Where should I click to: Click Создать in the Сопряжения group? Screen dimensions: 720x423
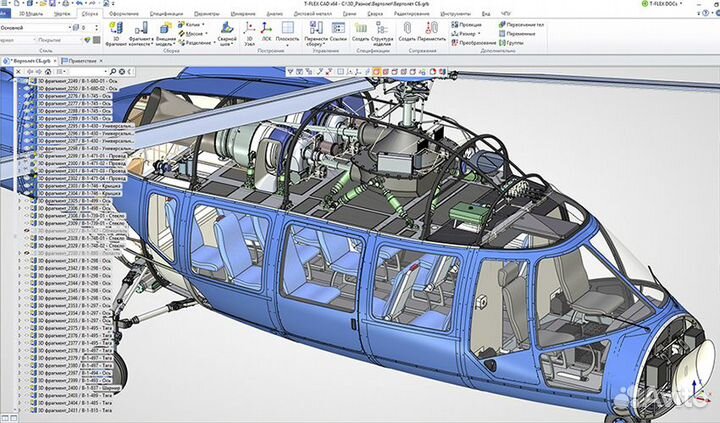click(407, 33)
